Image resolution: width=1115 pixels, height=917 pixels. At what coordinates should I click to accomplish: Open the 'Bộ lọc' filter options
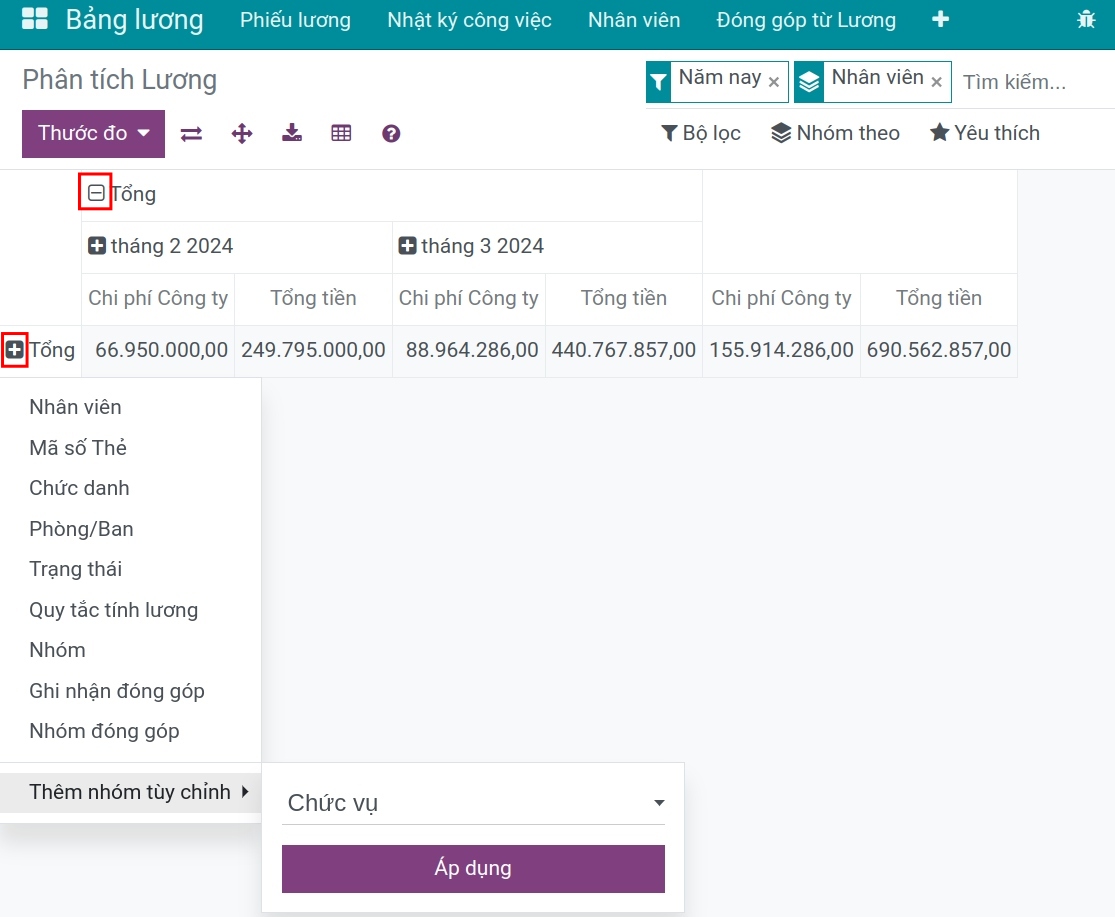coord(701,133)
